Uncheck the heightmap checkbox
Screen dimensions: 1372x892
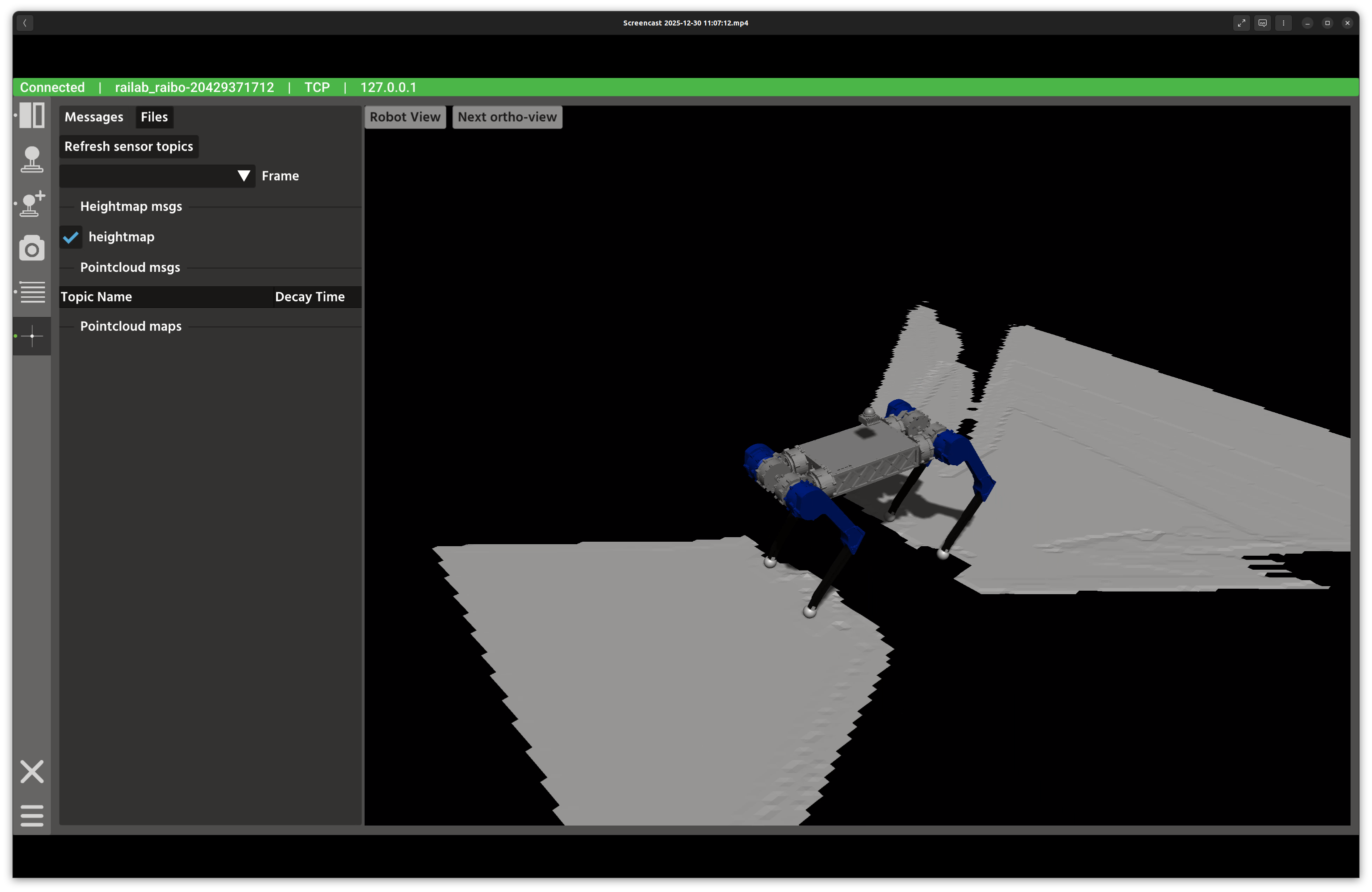point(71,237)
